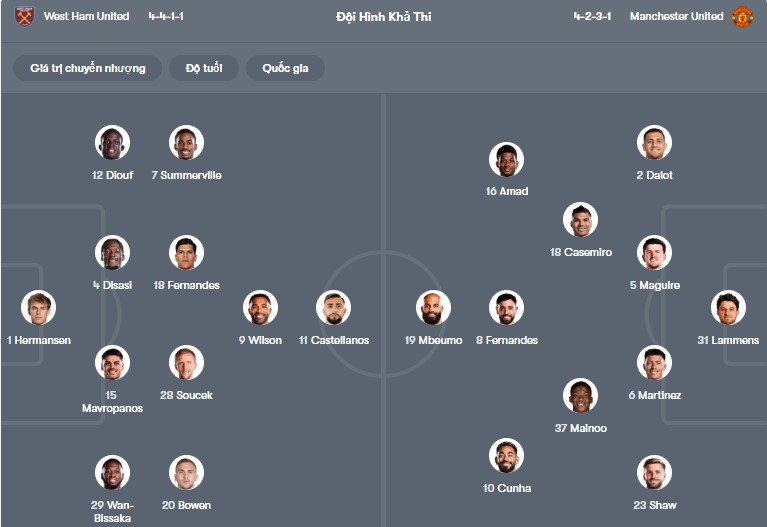Open goalkeeper Hermansen's player avatar

38,308
